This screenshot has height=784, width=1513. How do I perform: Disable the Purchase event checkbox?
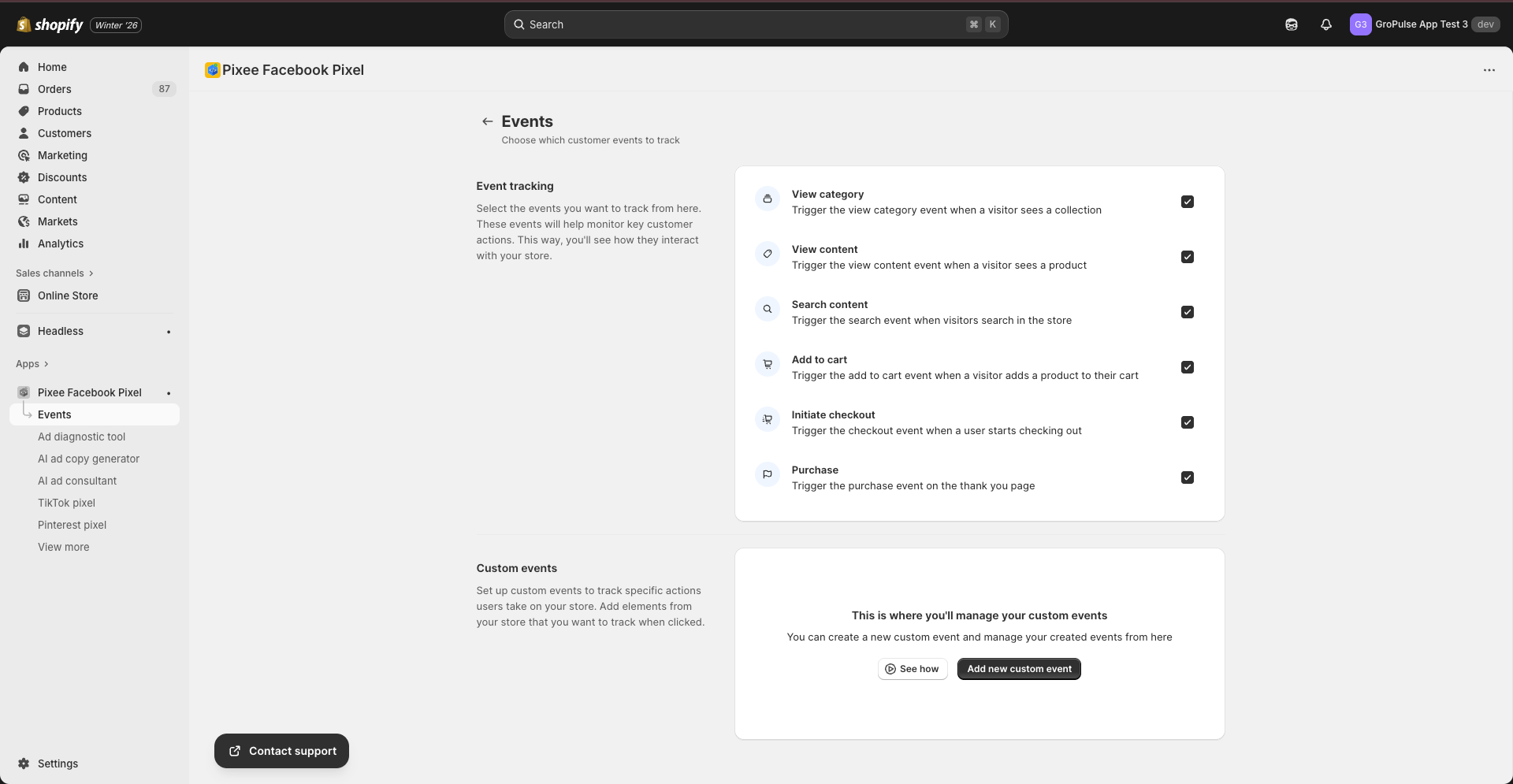tap(1188, 477)
